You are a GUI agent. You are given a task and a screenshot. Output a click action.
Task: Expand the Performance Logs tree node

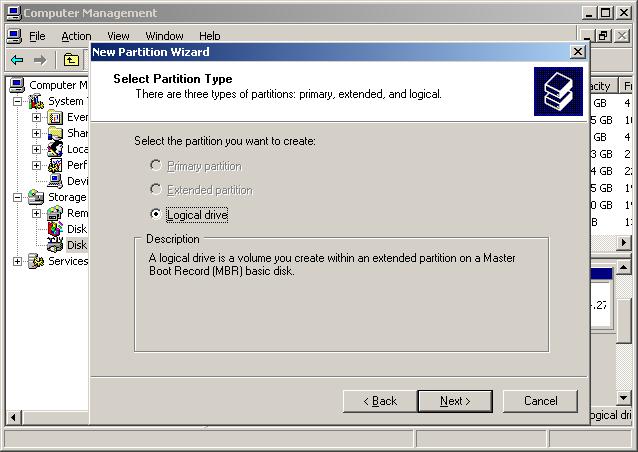click(x=36, y=165)
